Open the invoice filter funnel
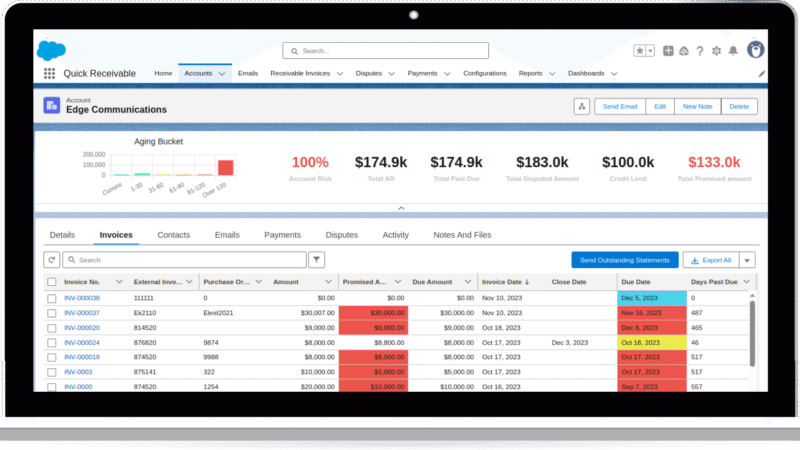 click(x=316, y=260)
